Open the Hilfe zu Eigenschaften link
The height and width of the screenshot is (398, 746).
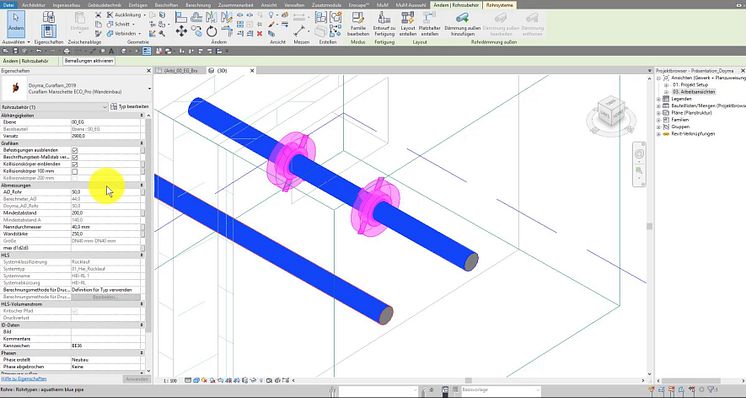point(24,379)
